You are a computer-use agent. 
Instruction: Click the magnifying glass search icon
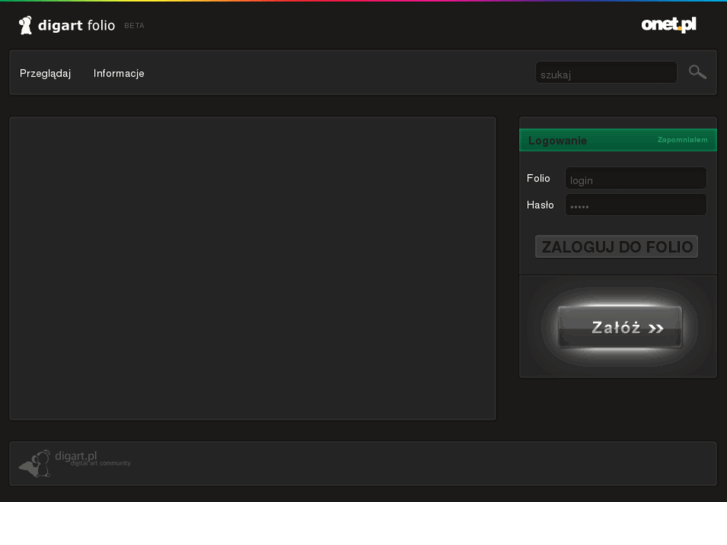pos(697,72)
